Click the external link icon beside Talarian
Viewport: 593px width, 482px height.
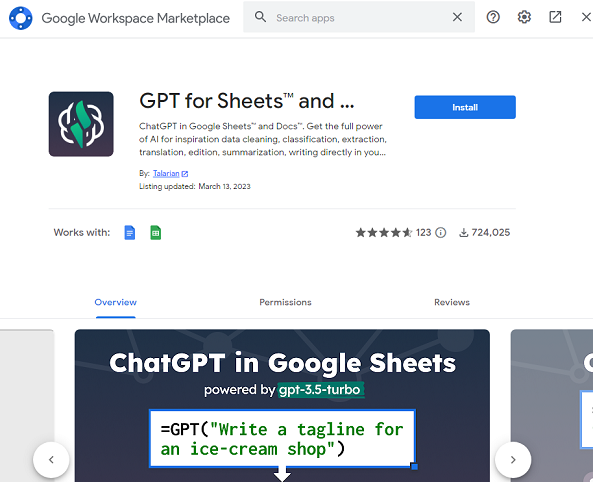click(x=185, y=174)
